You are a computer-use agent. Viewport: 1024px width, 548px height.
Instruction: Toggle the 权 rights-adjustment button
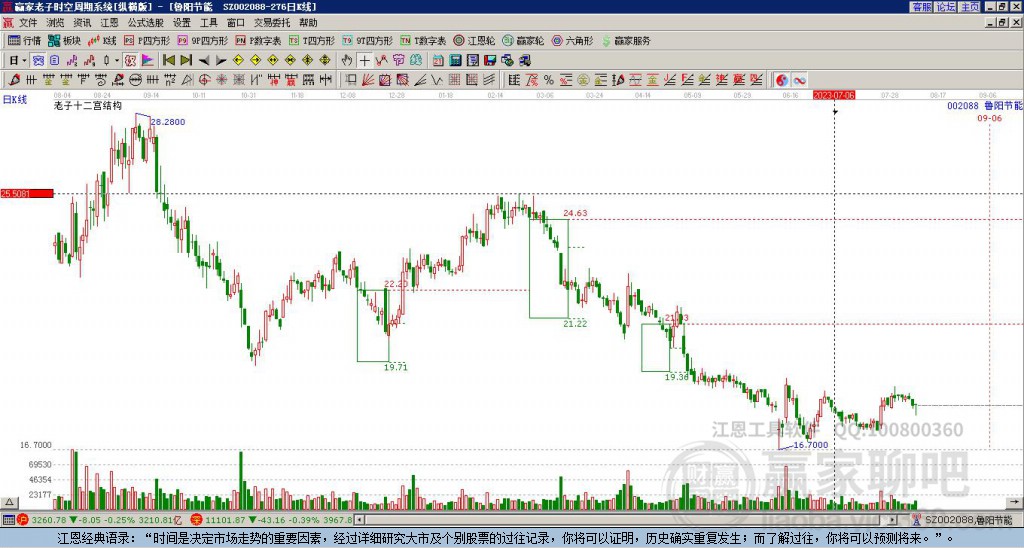pos(130,61)
